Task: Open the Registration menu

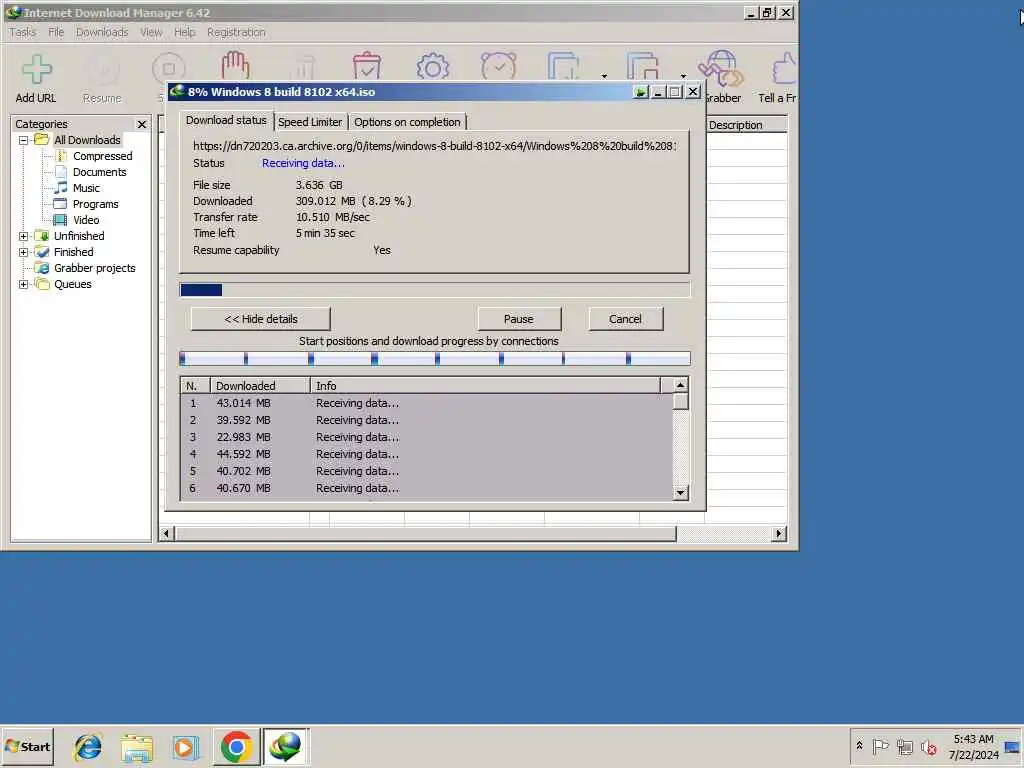Action: point(236,32)
